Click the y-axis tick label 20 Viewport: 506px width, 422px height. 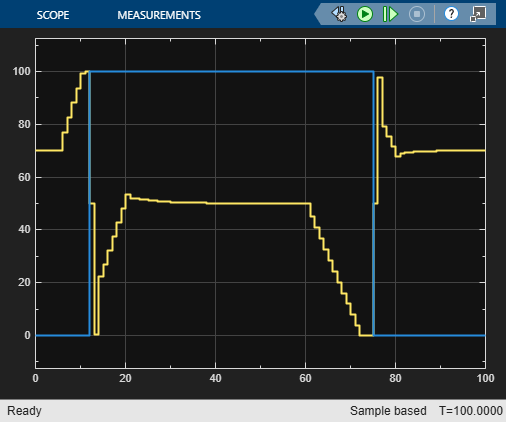tap(24, 282)
